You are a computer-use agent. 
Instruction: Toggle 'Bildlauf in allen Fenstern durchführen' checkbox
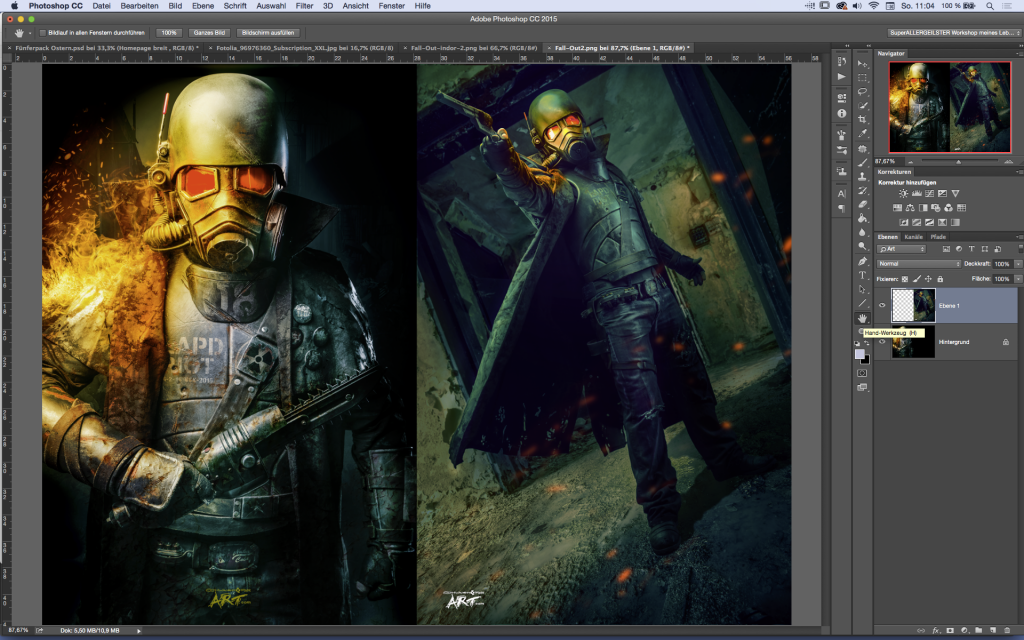pos(43,33)
